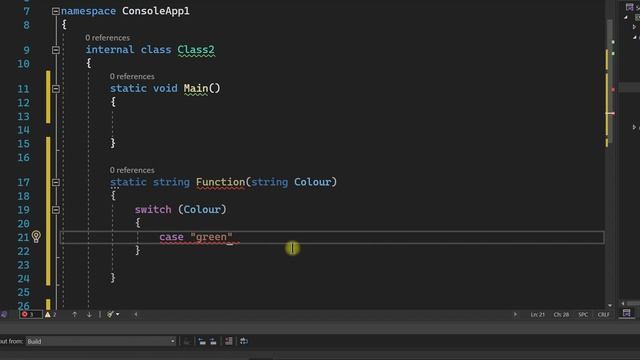Open the 'Show output from' Build dropdown
This screenshot has height=360, width=640.
101,341
